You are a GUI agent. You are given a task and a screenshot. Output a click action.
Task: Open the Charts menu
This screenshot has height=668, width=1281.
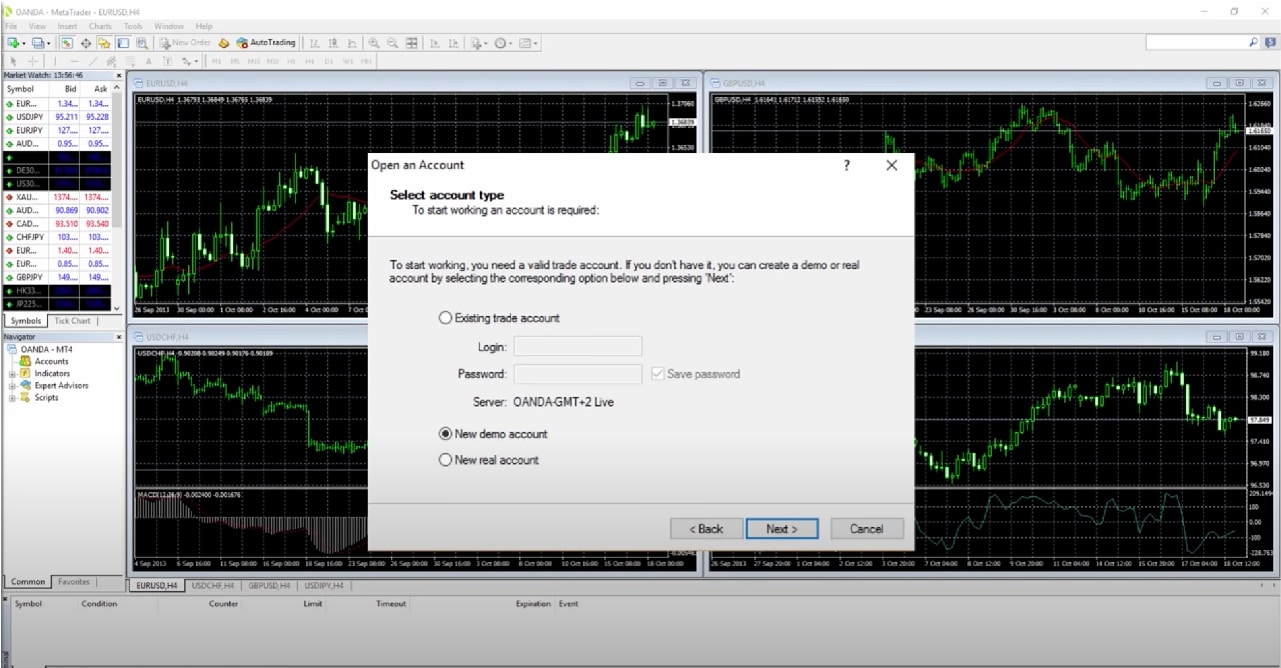[100, 26]
